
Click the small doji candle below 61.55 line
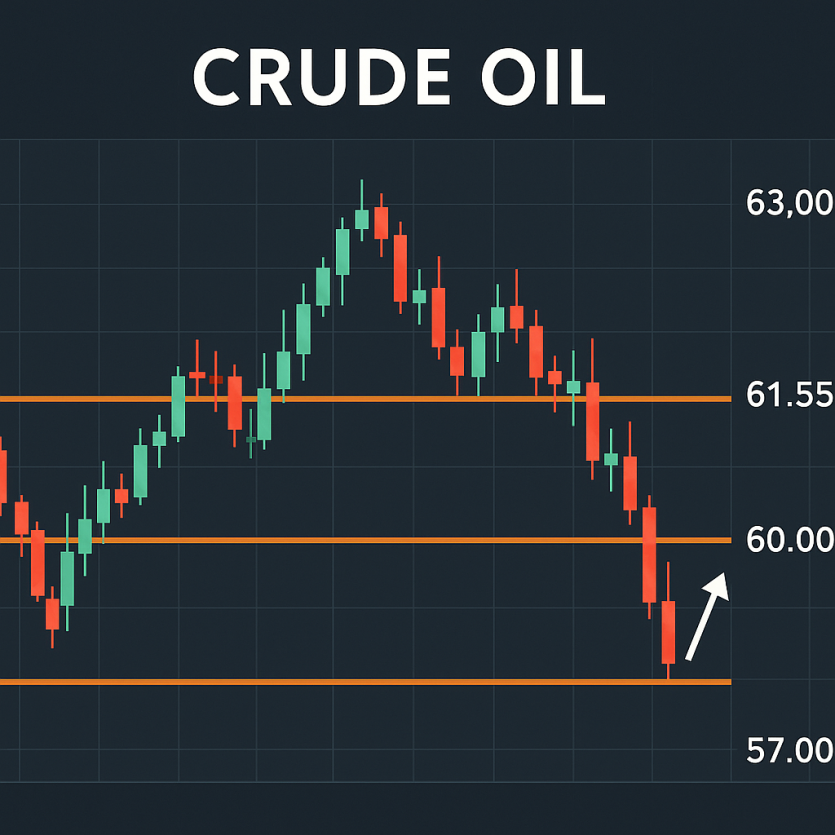pyautogui.click(x=251, y=439)
